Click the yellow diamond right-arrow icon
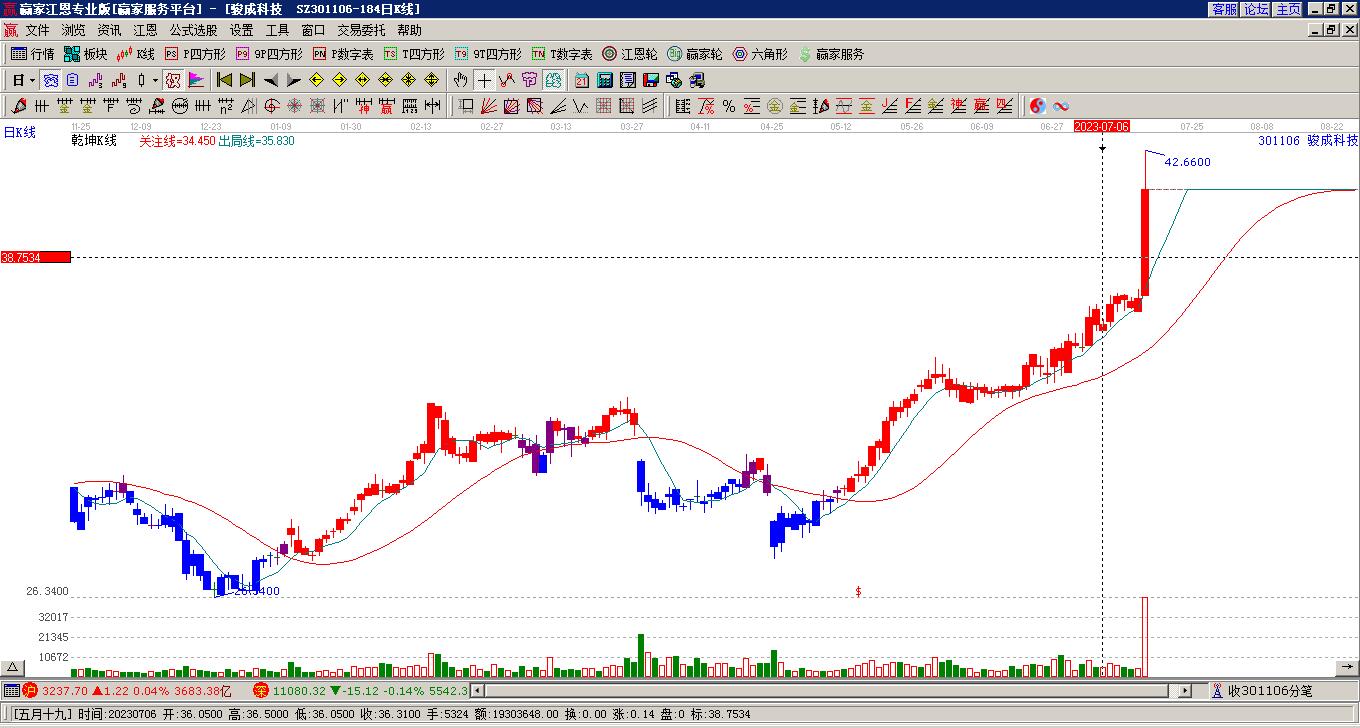The height and width of the screenshot is (728, 1360). (x=340, y=80)
